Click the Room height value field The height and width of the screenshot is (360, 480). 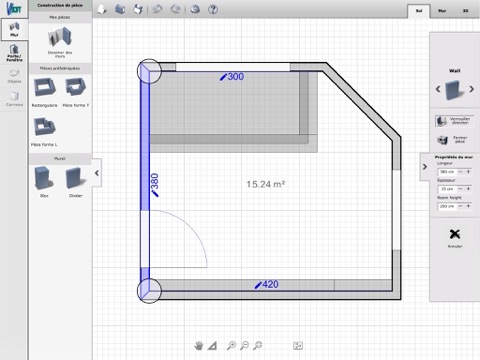click(x=447, y=206)
